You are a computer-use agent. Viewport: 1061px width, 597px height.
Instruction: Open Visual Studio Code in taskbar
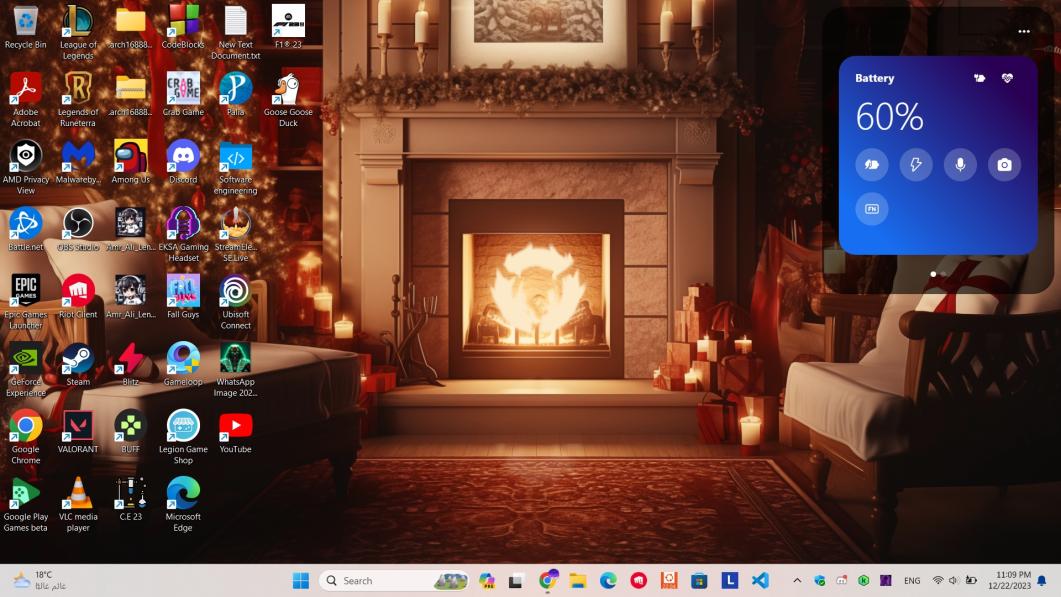coord(759,580)
